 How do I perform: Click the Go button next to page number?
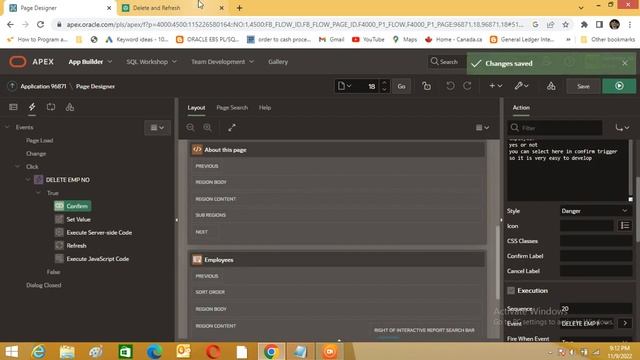(401, 86)
